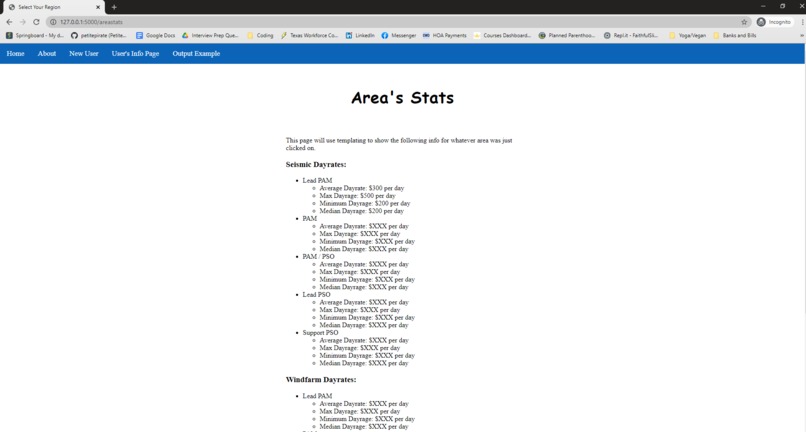This screenshot has height=432, width=806.
Task: Open the Incognito profile indicator
Action: pyautogui.click(x=774, y=22)
